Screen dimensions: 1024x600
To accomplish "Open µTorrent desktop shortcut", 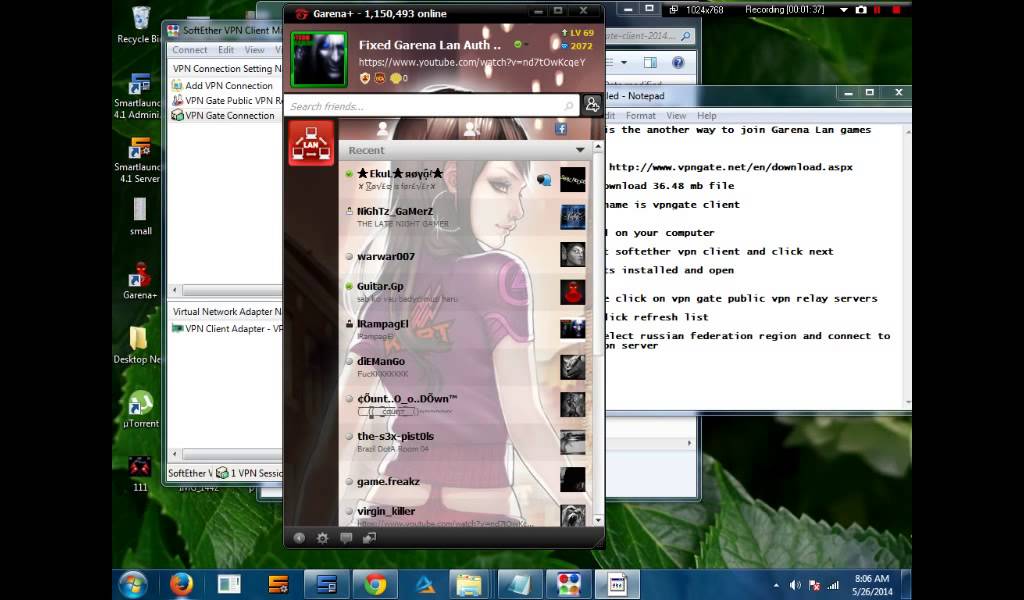I will click(140, 409).
